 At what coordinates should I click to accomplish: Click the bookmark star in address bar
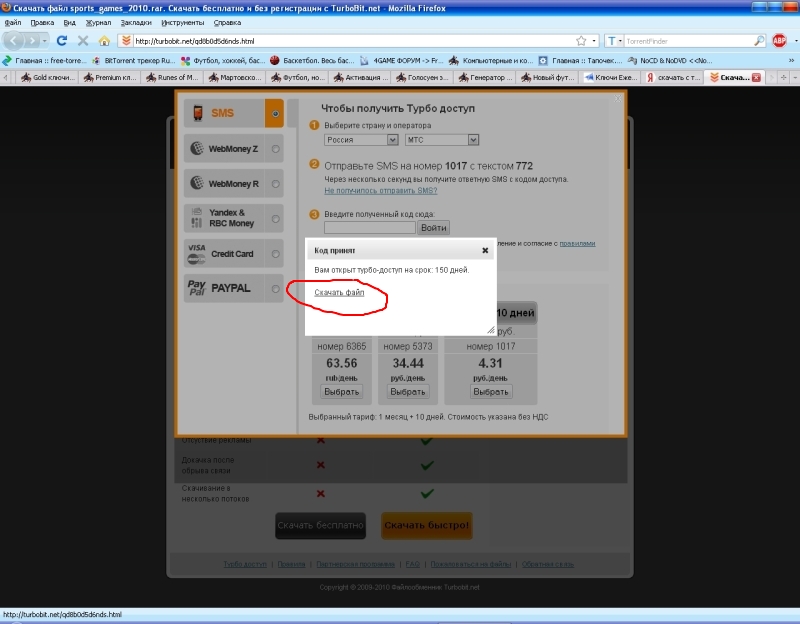pyautogui.click(x=581, y=41)
